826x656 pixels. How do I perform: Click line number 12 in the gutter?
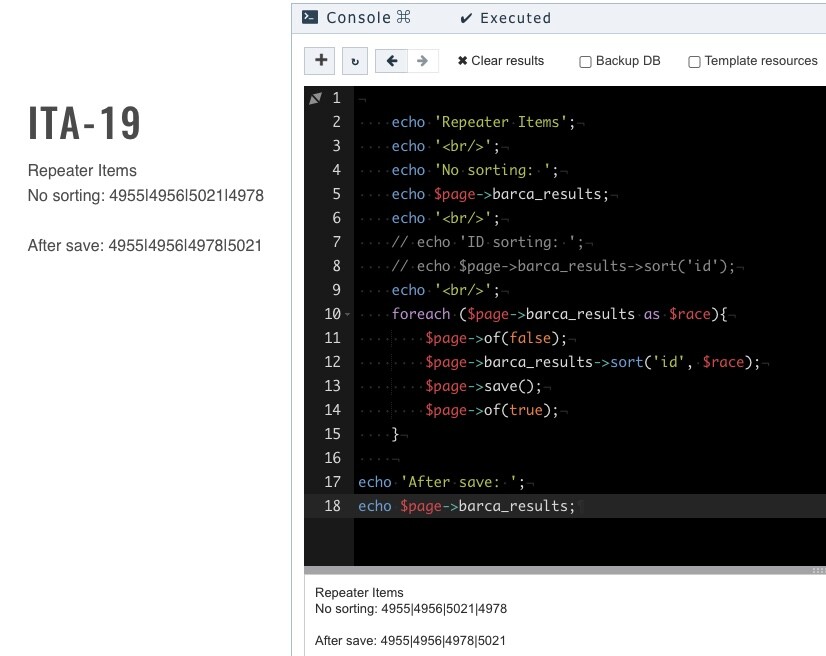coord(332,362)
